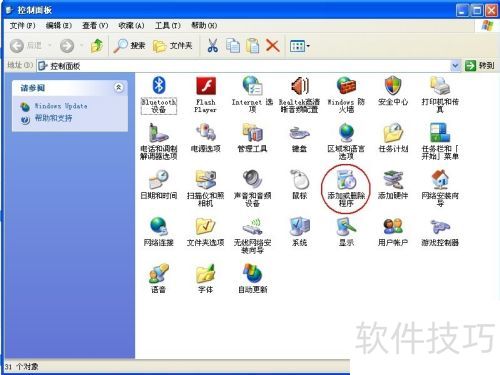Click the 搜索 toolbar button

coord(129,46)
